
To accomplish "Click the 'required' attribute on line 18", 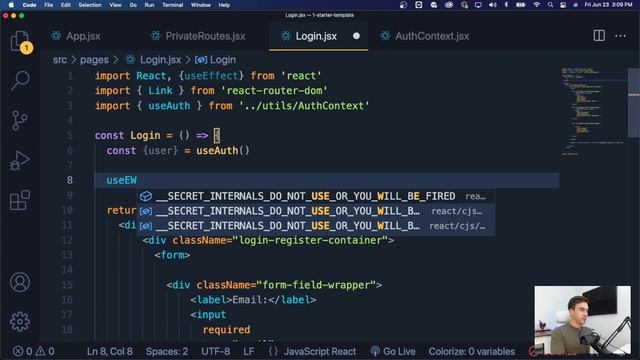I will 227,330.
